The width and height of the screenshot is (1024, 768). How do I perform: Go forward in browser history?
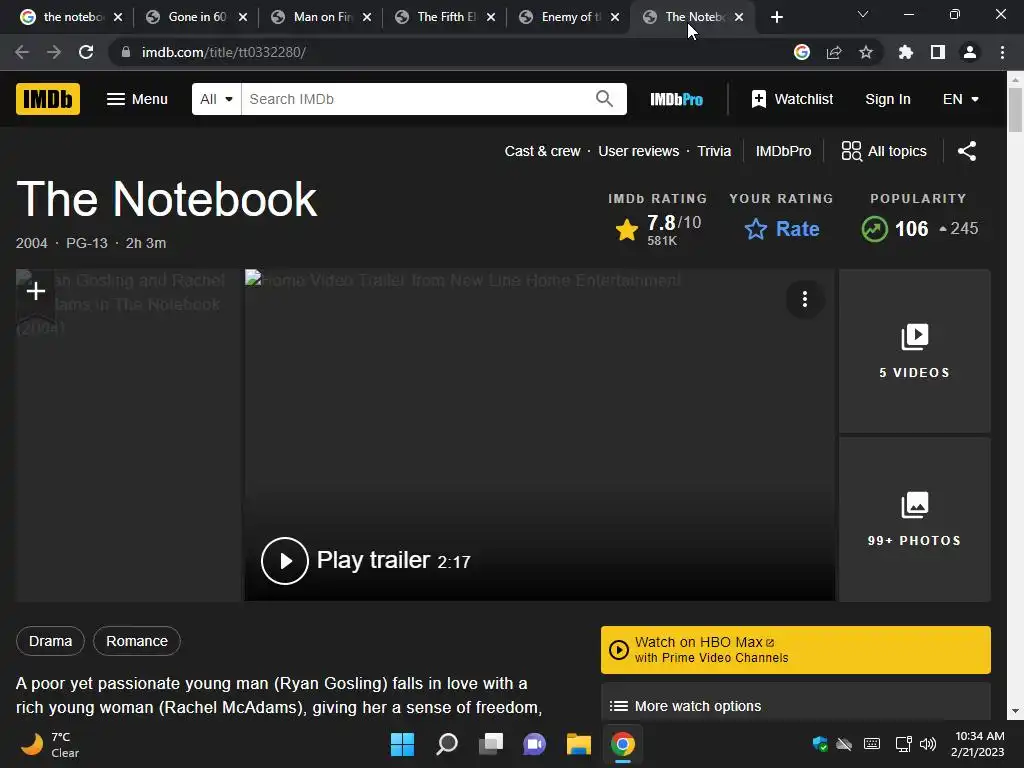point(54,52)
